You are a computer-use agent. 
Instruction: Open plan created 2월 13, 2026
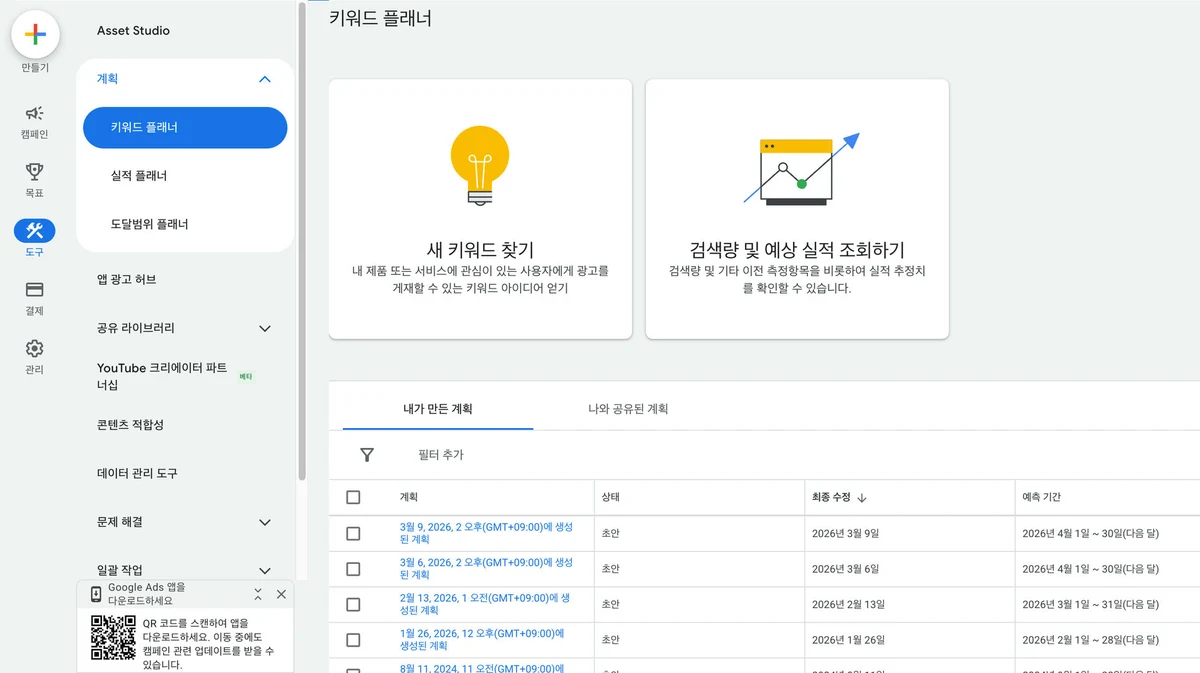(485, 605)
